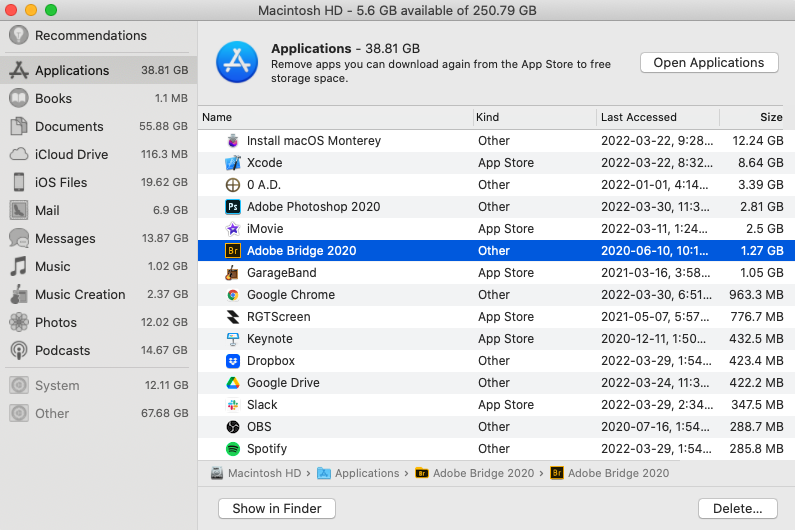795x530 pixels.
Task: Select the Slack icon in list
Action: point(232,405)
